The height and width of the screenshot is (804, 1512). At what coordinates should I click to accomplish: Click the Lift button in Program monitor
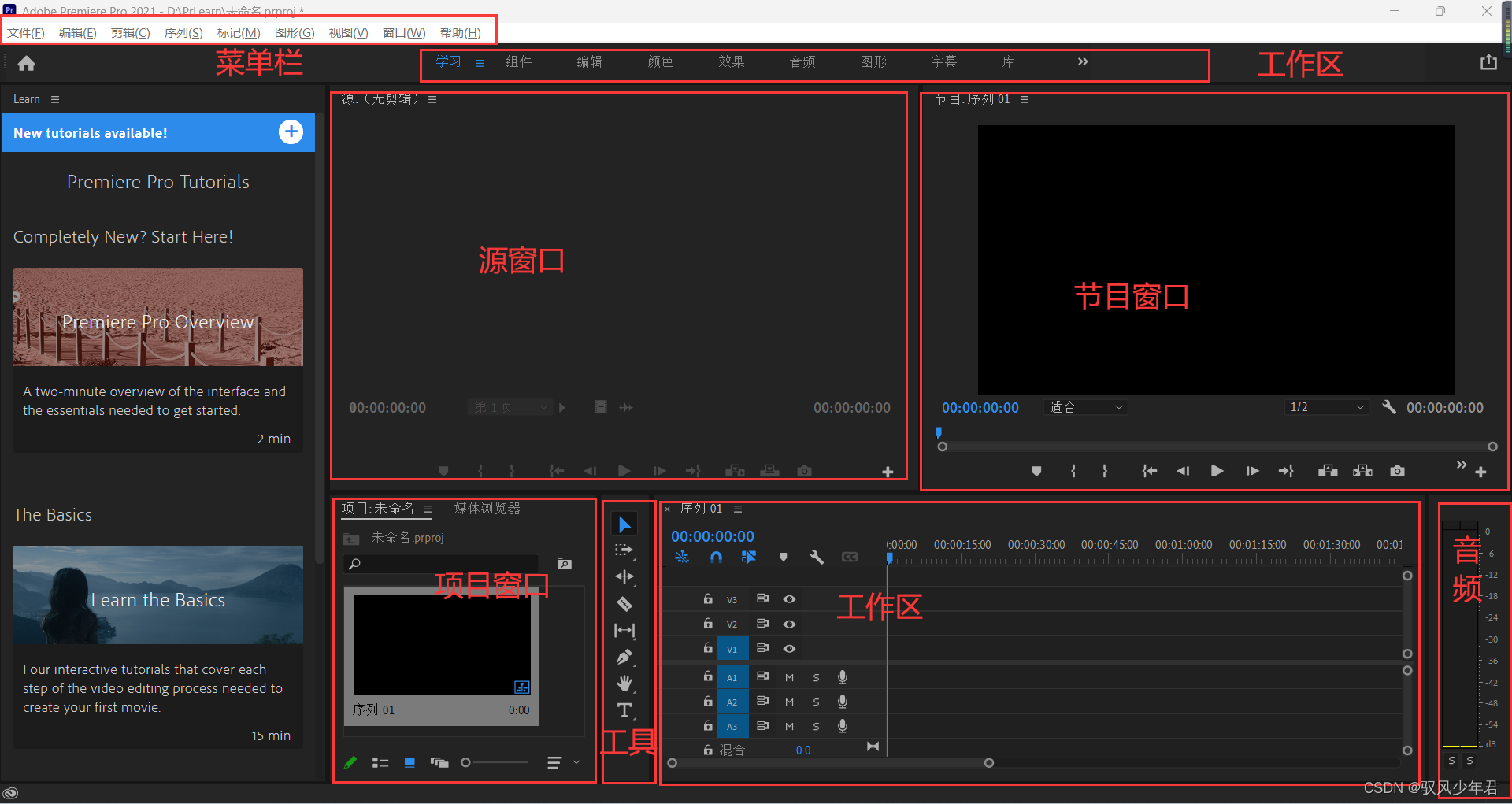tap(1328, 471)
